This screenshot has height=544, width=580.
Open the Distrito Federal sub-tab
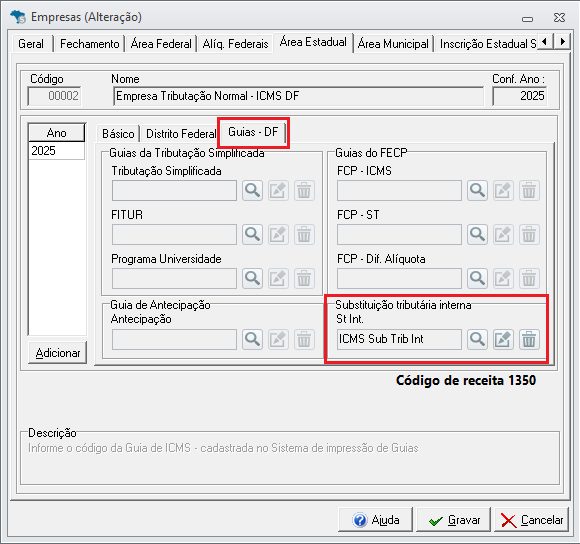pyautogui.click(x=181, y=134)
